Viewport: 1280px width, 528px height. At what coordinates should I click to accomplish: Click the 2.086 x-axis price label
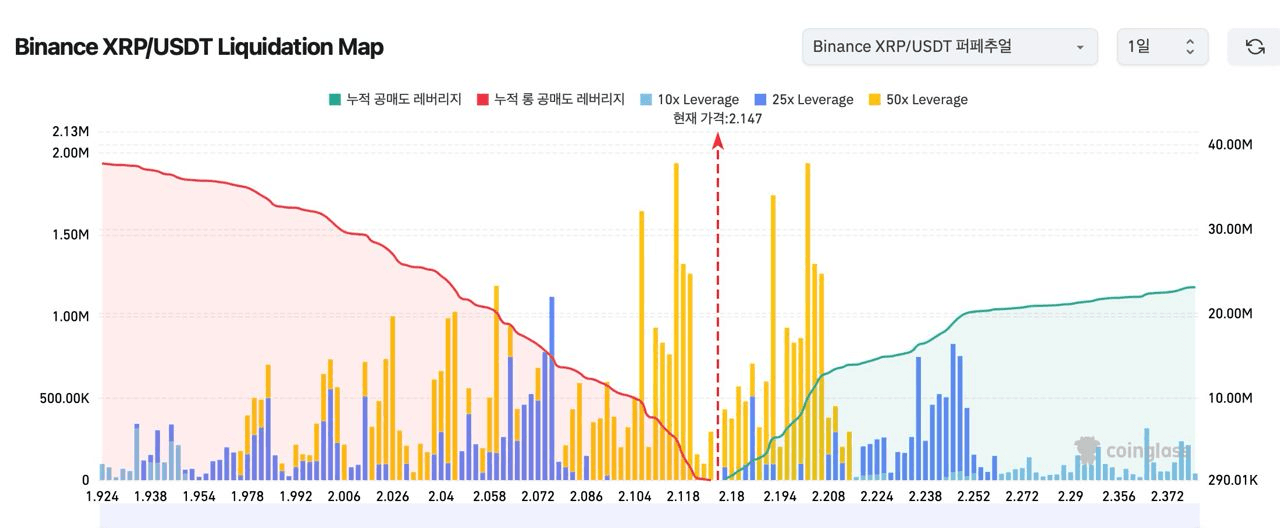pyautogui.click(x=586, y=496)
